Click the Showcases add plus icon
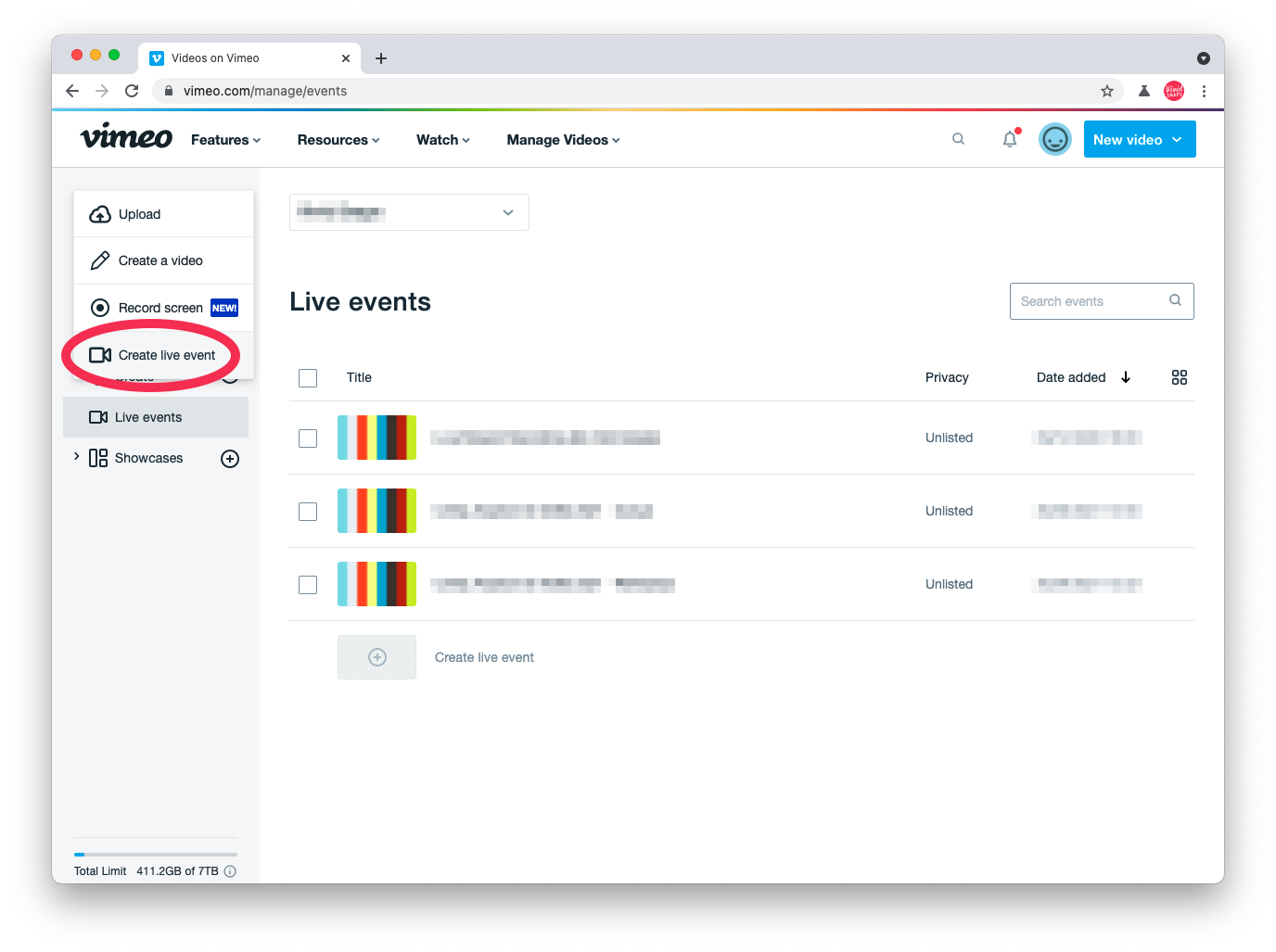This screenshot has width=1276, height=952. tap(229, 458)
